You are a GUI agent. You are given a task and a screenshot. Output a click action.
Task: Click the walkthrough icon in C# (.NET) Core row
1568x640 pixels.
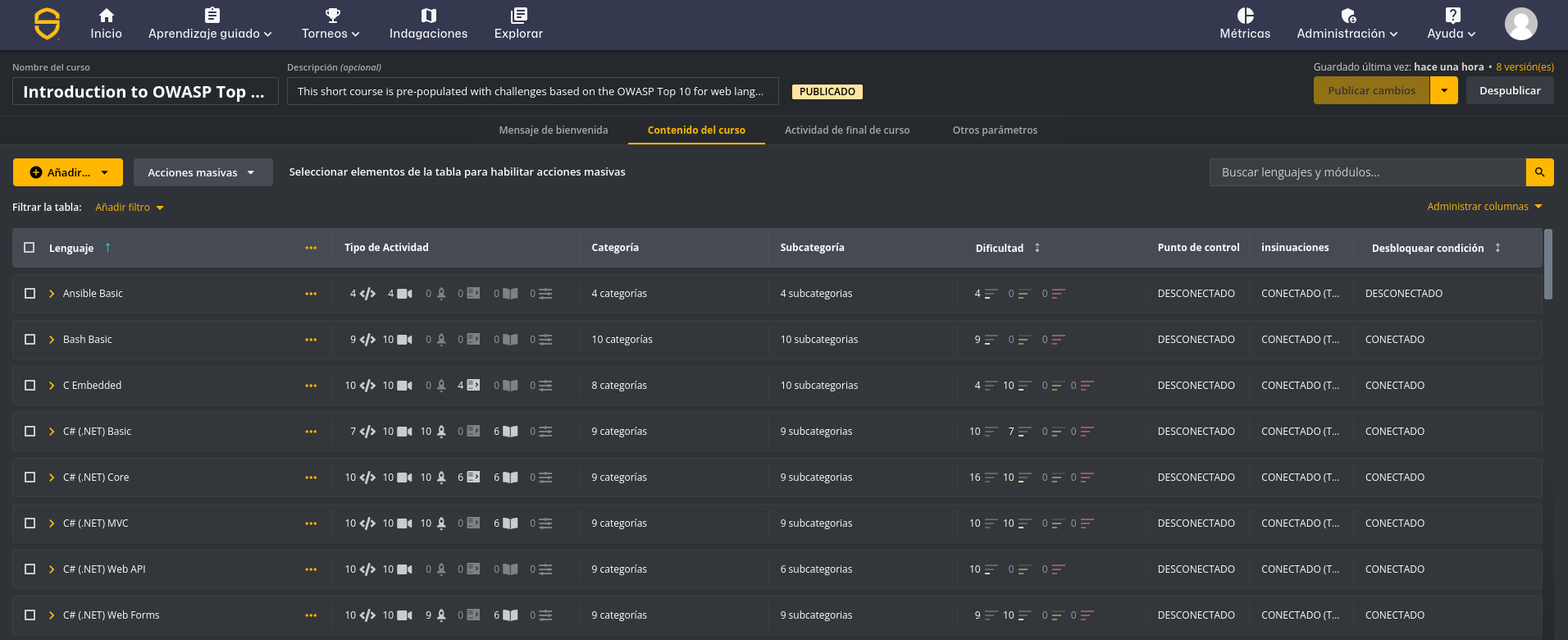click(x=473, y=478)
